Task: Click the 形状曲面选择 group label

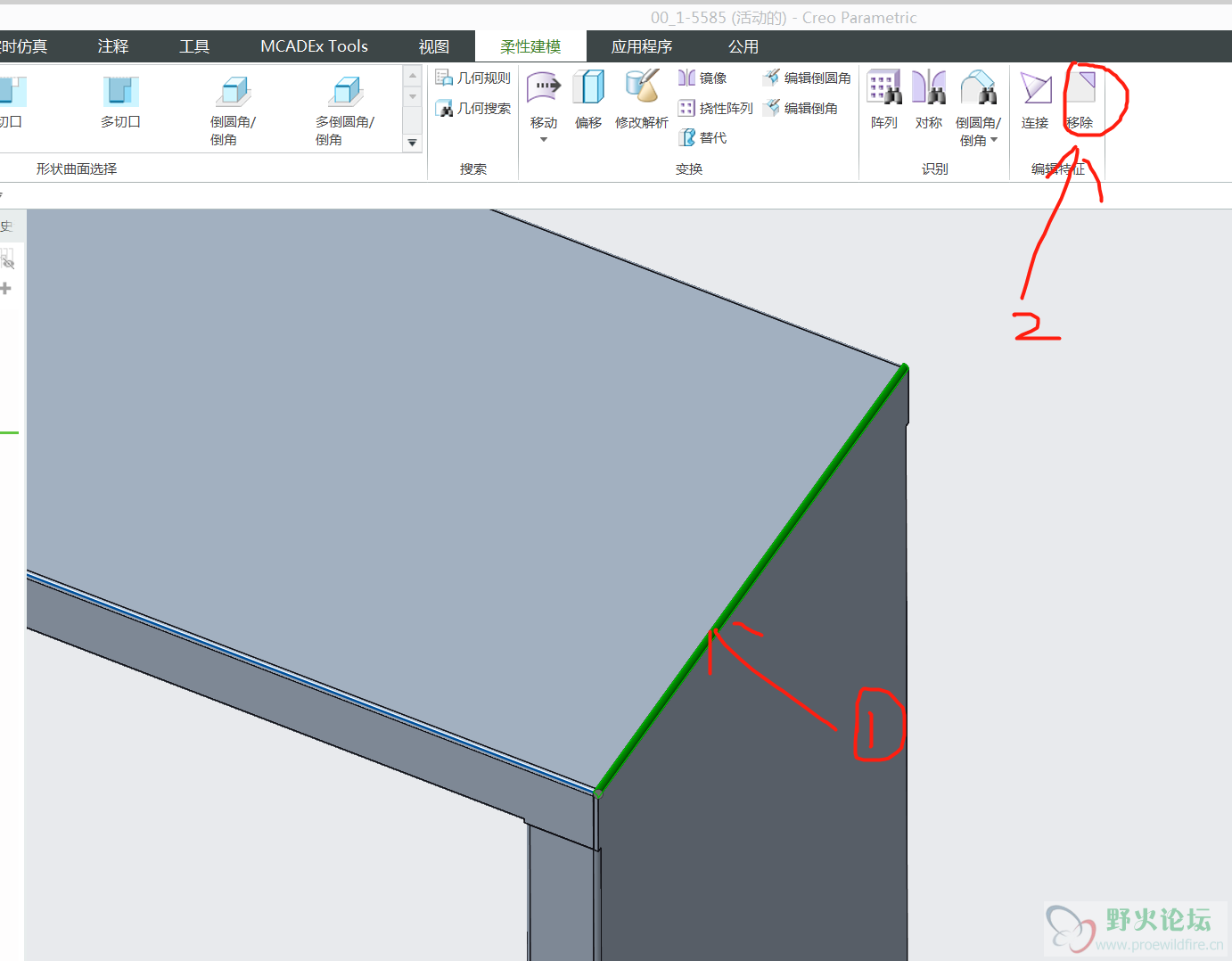Action: [77, 169]
